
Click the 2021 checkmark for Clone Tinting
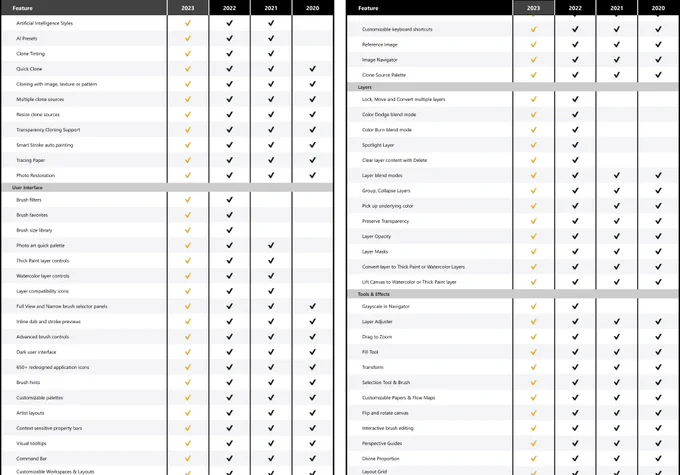coord(271,53)
